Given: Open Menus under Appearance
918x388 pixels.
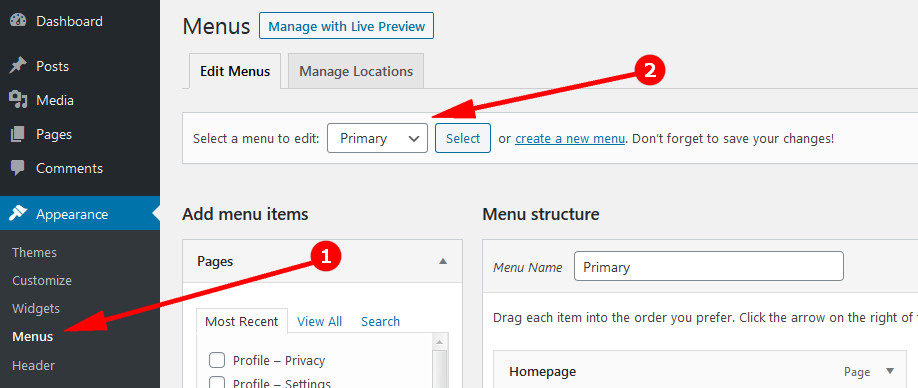Looking at the screenshot, I should 33,337.
